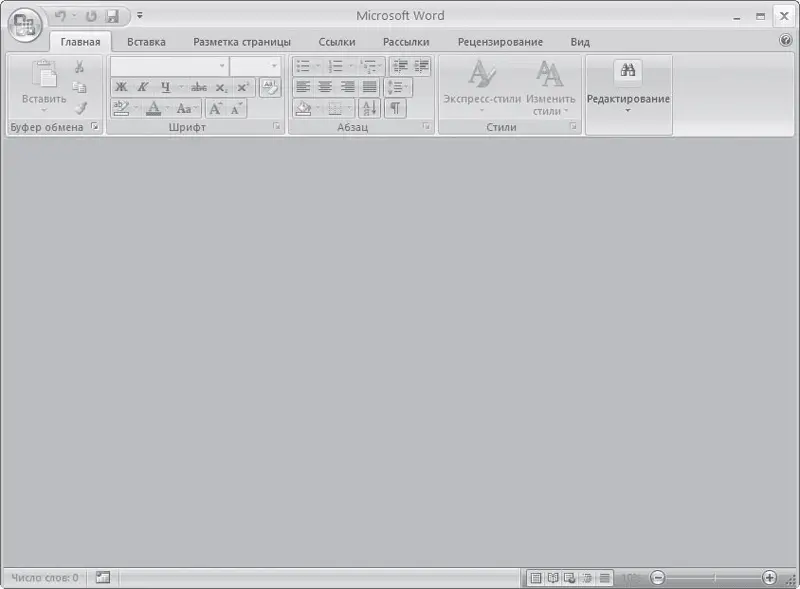The height and width of the screenshot is (589, 800).
Task: Click the Cut scissors icon
Action: point(80,67)
